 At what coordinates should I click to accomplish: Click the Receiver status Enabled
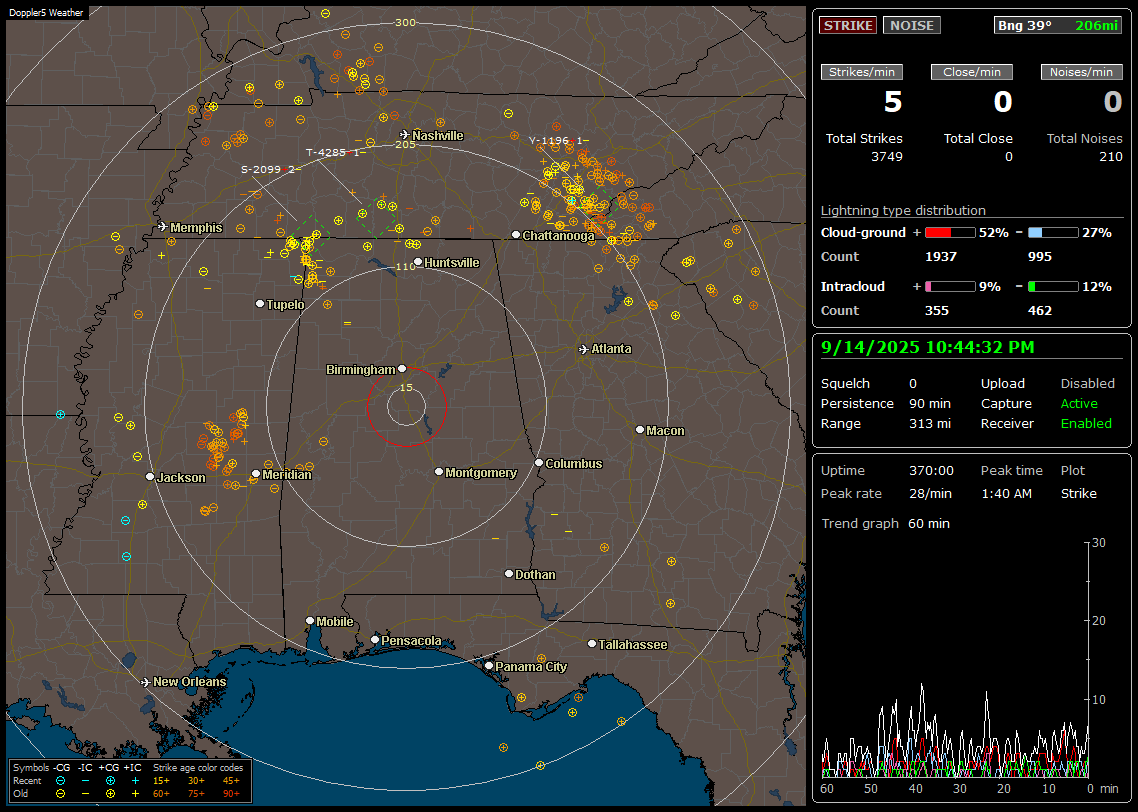(1086, 424)
